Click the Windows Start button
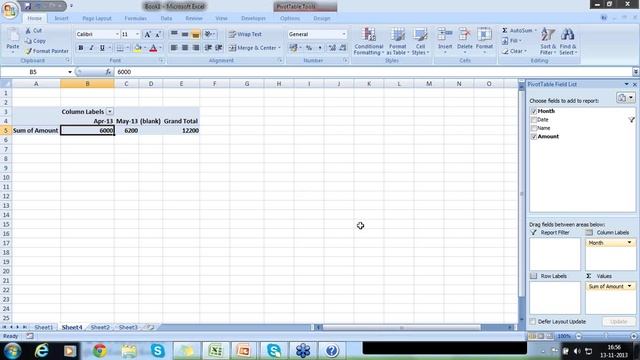Image resolution: width=640 pixels, height=360 pixels. tap(12, 351)
